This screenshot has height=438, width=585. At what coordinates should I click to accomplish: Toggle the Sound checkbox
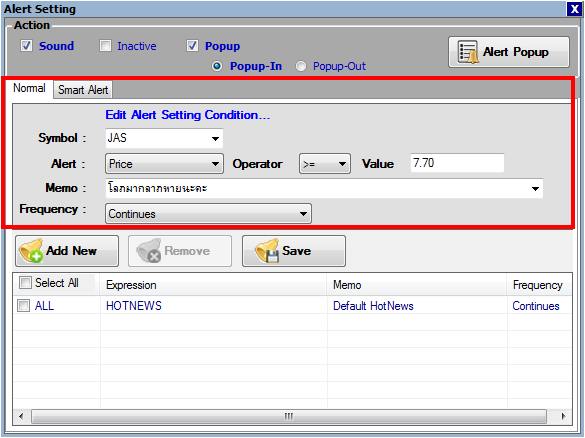click(x=26, y=46)
